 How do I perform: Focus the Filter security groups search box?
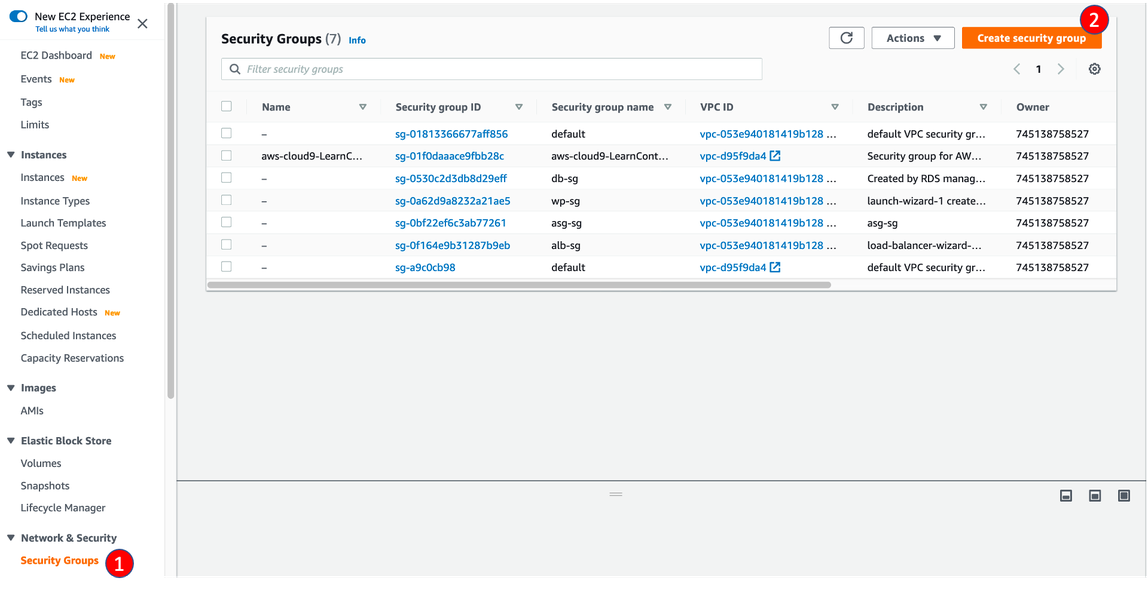[x=491, y=69]
